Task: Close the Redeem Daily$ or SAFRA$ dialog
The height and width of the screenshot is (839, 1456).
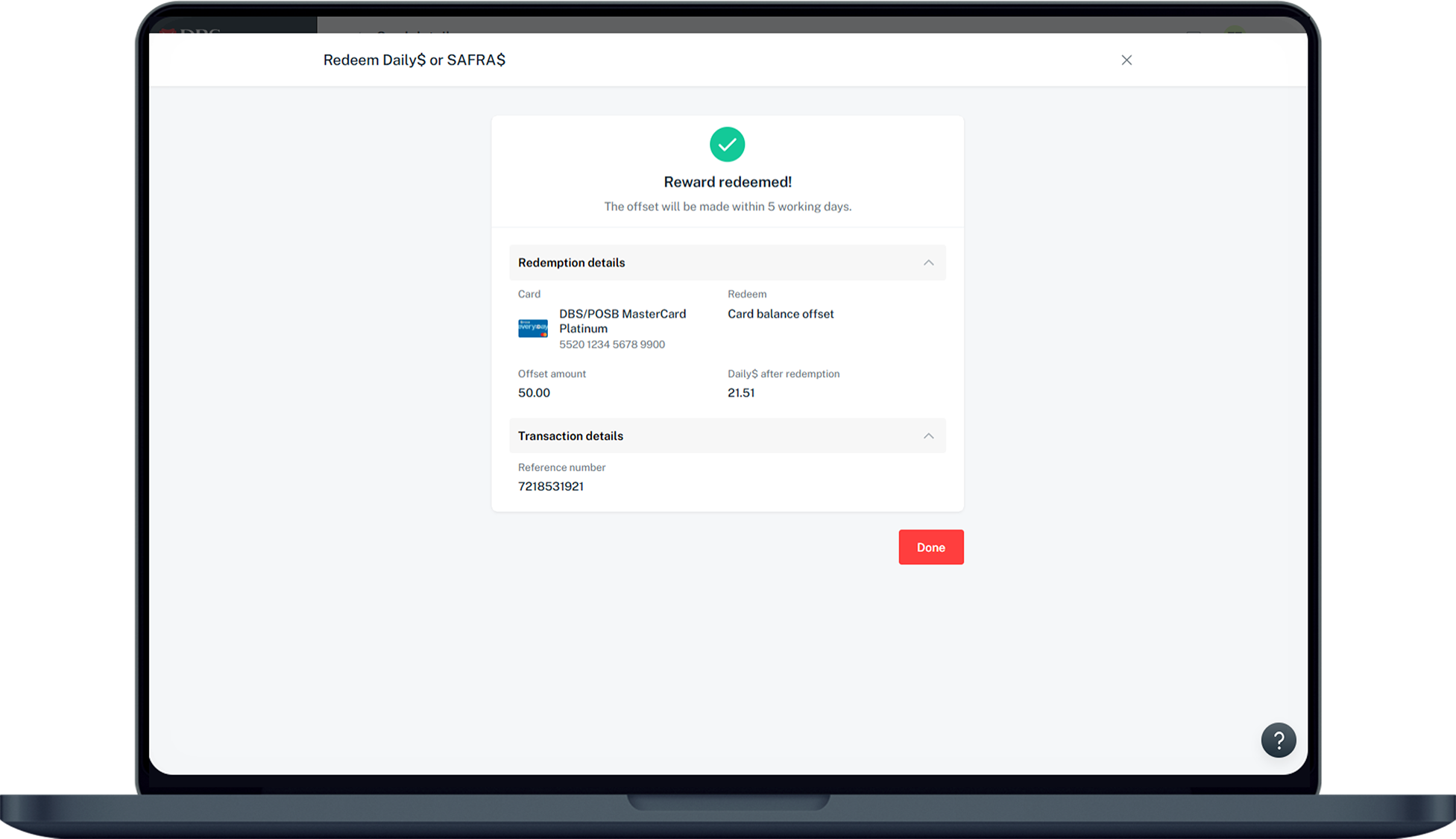Action: tap(1126, 60)
